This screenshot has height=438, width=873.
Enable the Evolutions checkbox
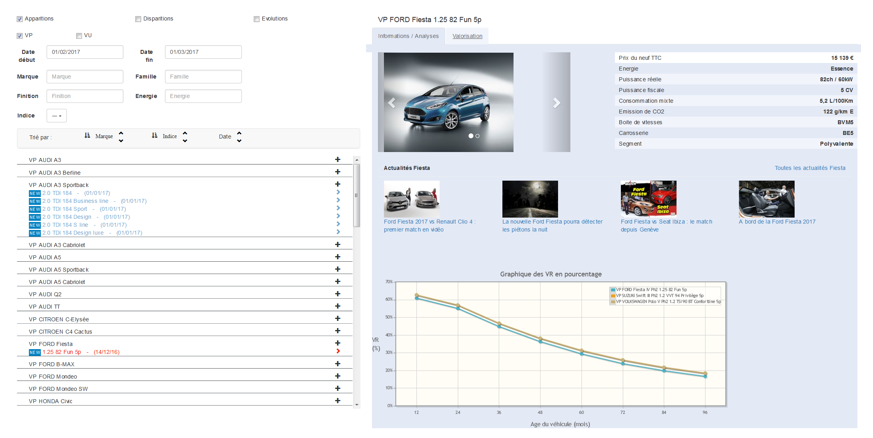pyautogui.click(x=257, y=19)
